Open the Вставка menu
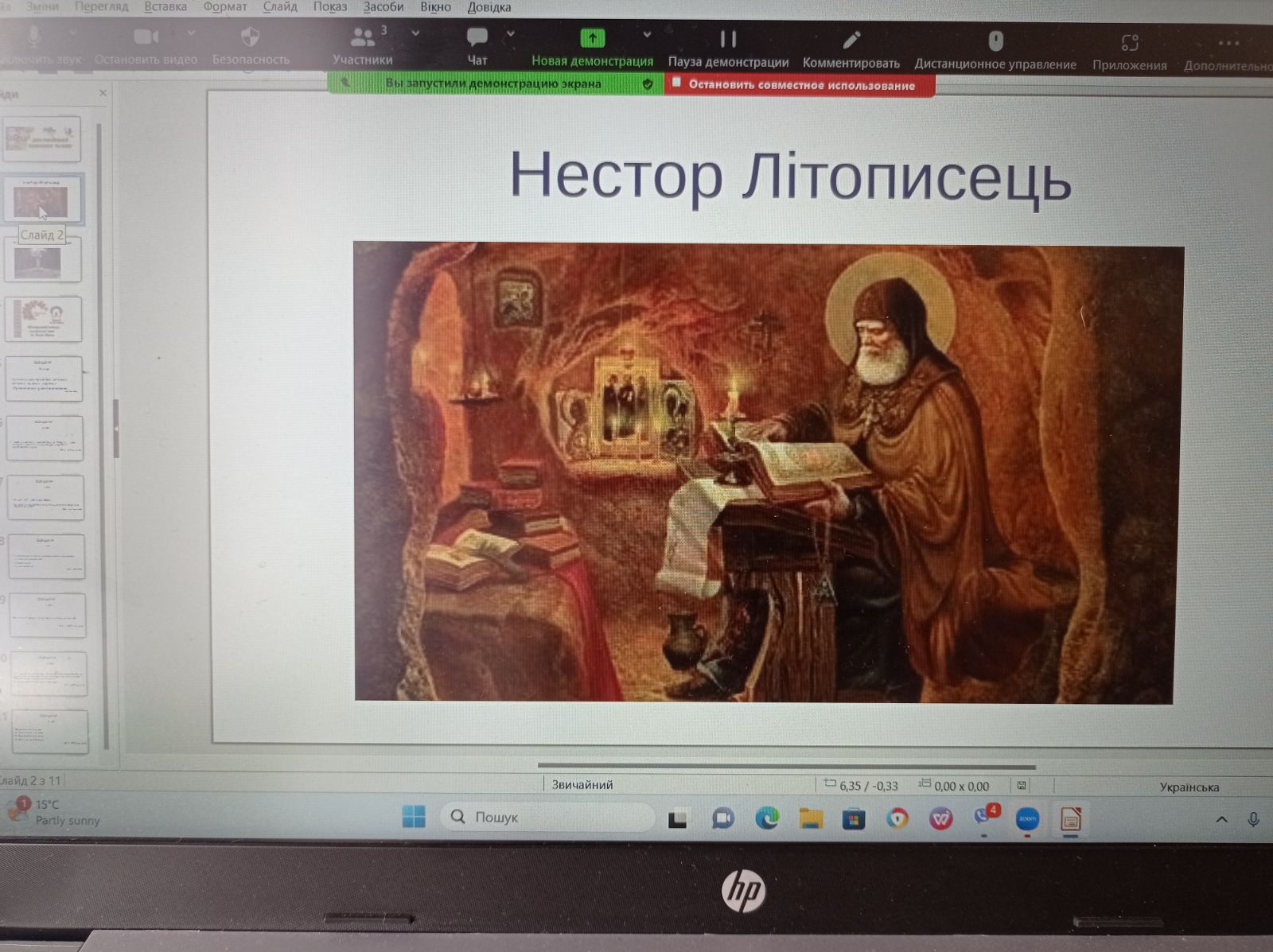Image resolution: width=1273 pixels, height=952 pixels. (165, 6)
